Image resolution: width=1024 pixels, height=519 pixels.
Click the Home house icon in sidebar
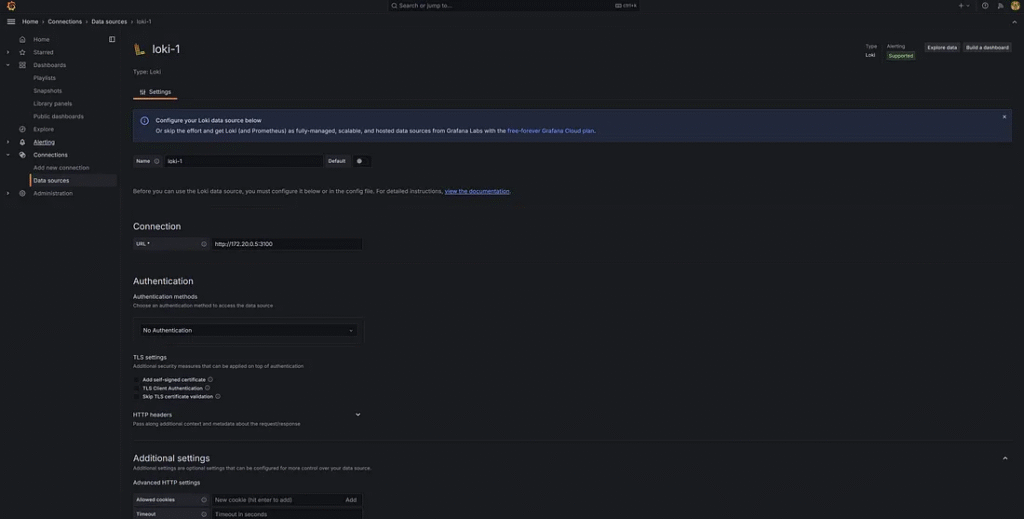[x=22, y=39]
